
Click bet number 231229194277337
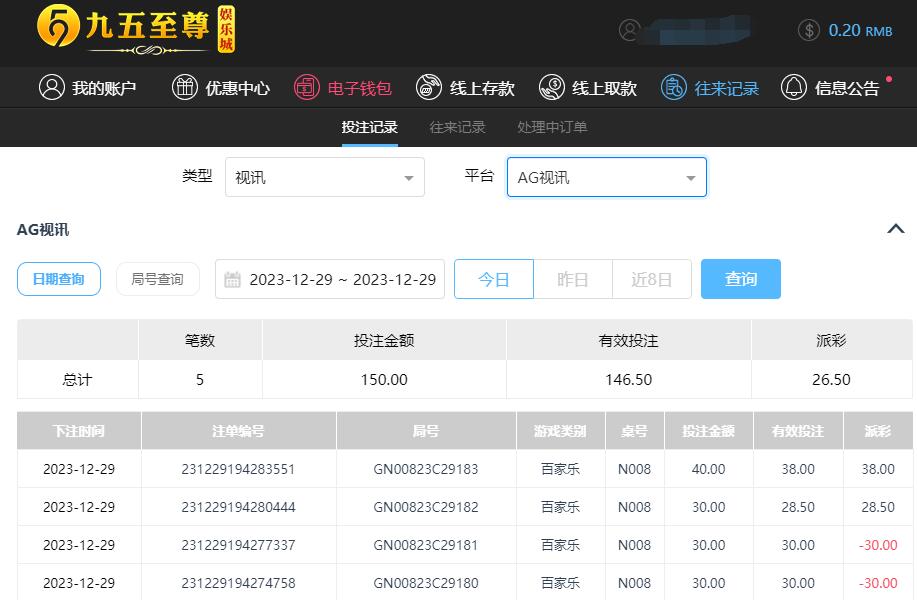tap(238, 545)
